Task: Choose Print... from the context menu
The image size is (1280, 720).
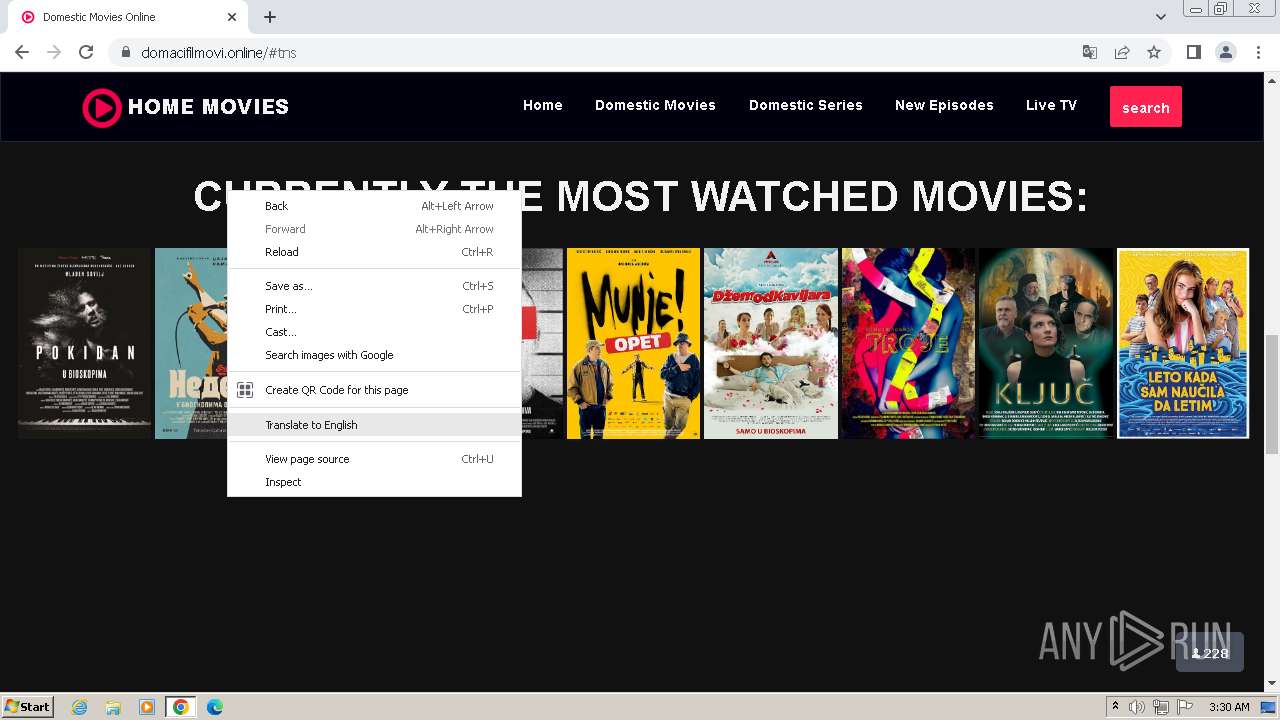Action: 374,309
